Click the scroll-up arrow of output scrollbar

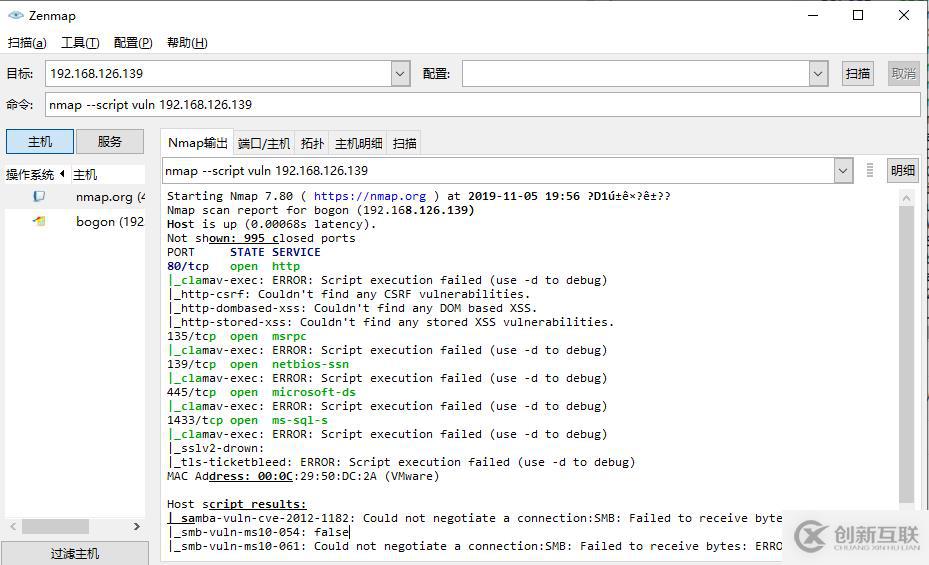point(906,198)
